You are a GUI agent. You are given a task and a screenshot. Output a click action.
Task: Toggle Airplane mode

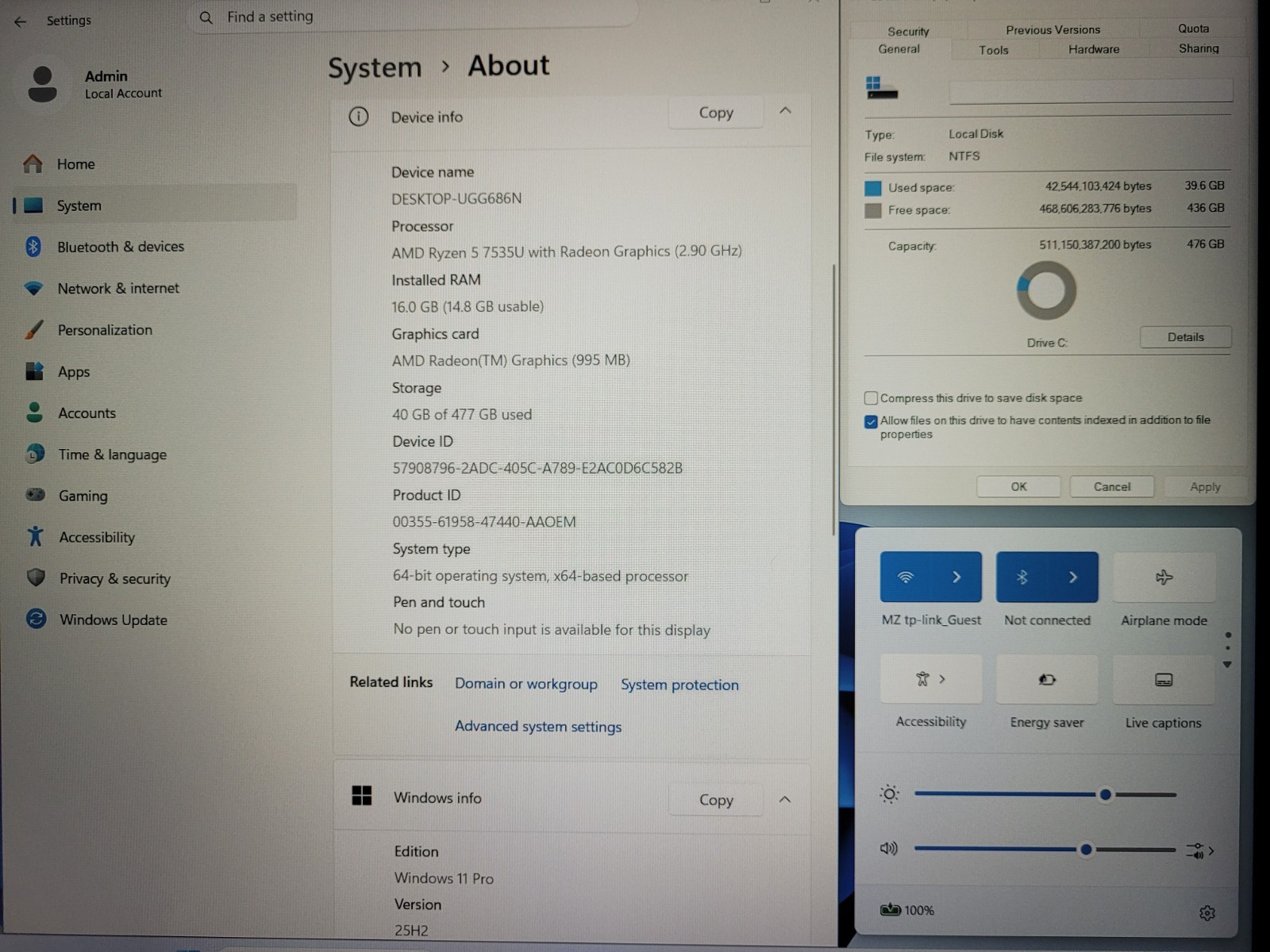tap(1164, 577)
